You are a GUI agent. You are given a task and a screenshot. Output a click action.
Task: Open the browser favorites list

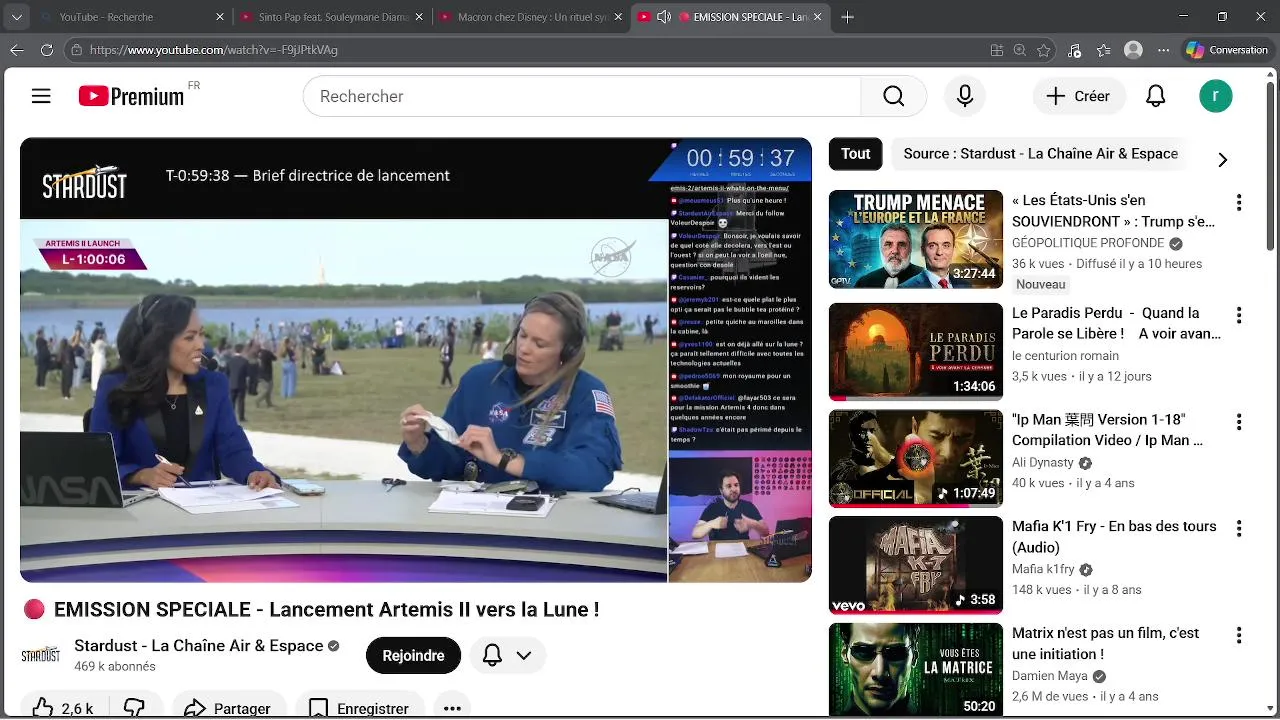pyautogui.click(x=1103, y=50)
